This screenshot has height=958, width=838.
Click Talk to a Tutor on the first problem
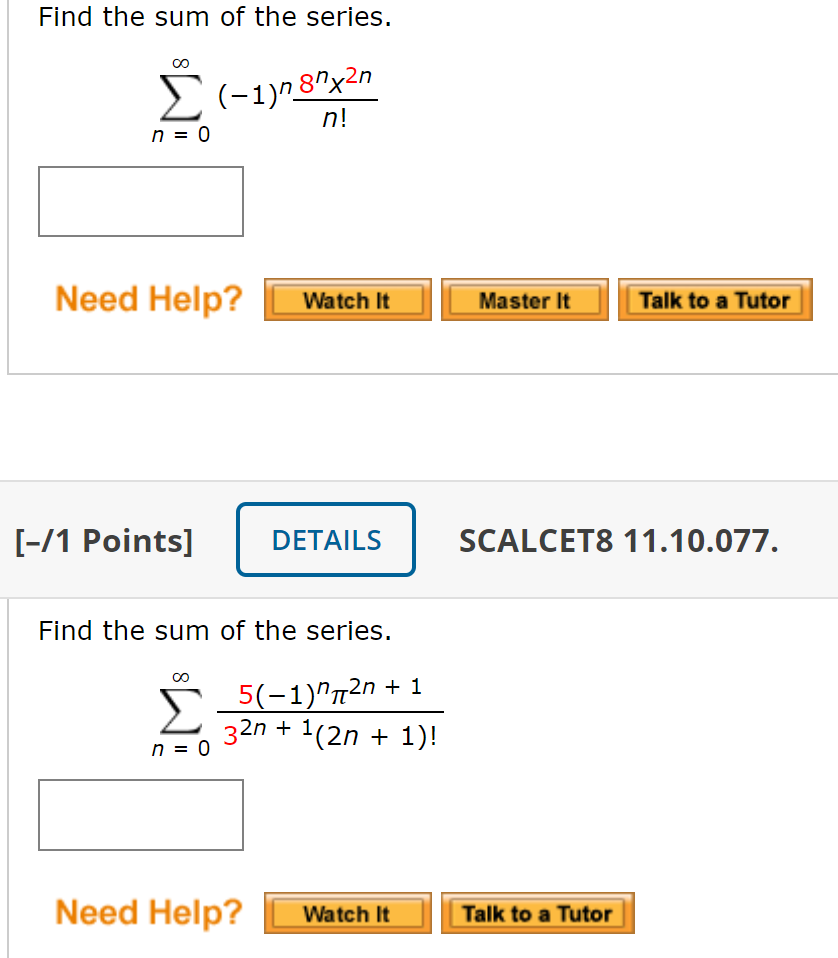pos(714,298)
